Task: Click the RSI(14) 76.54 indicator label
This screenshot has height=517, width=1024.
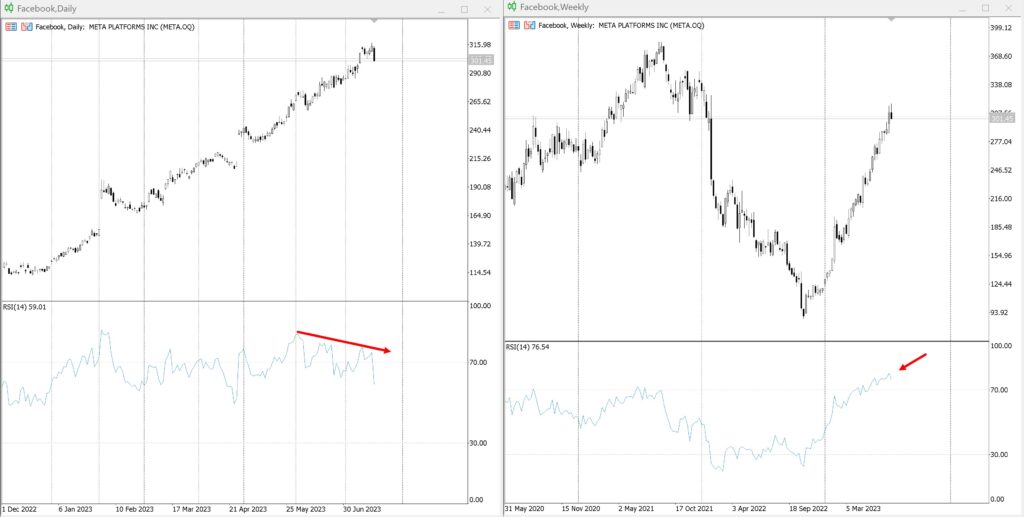Action: coord(530,347)
